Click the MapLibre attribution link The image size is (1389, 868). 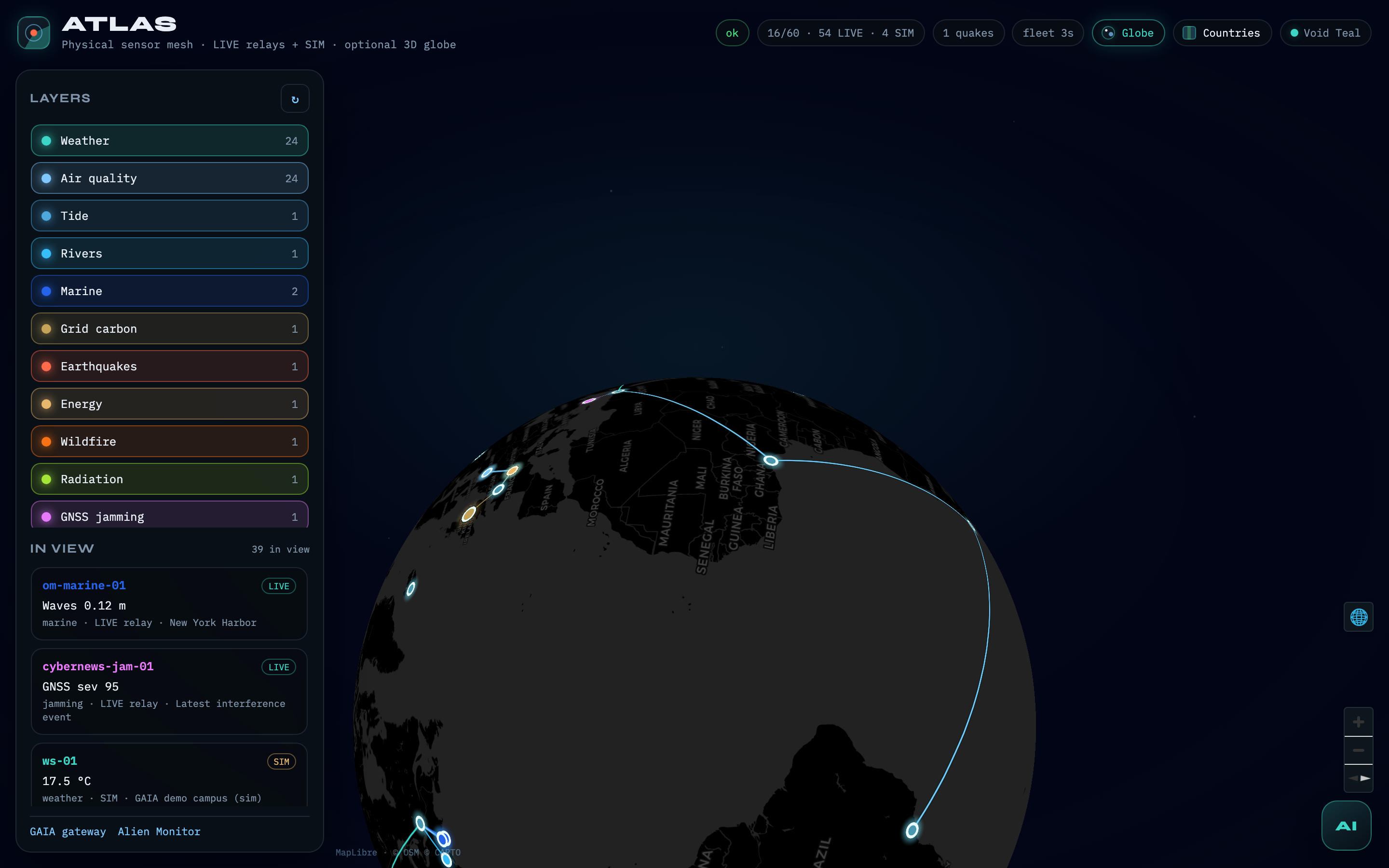pyautogui.click(x=356, y=853)
